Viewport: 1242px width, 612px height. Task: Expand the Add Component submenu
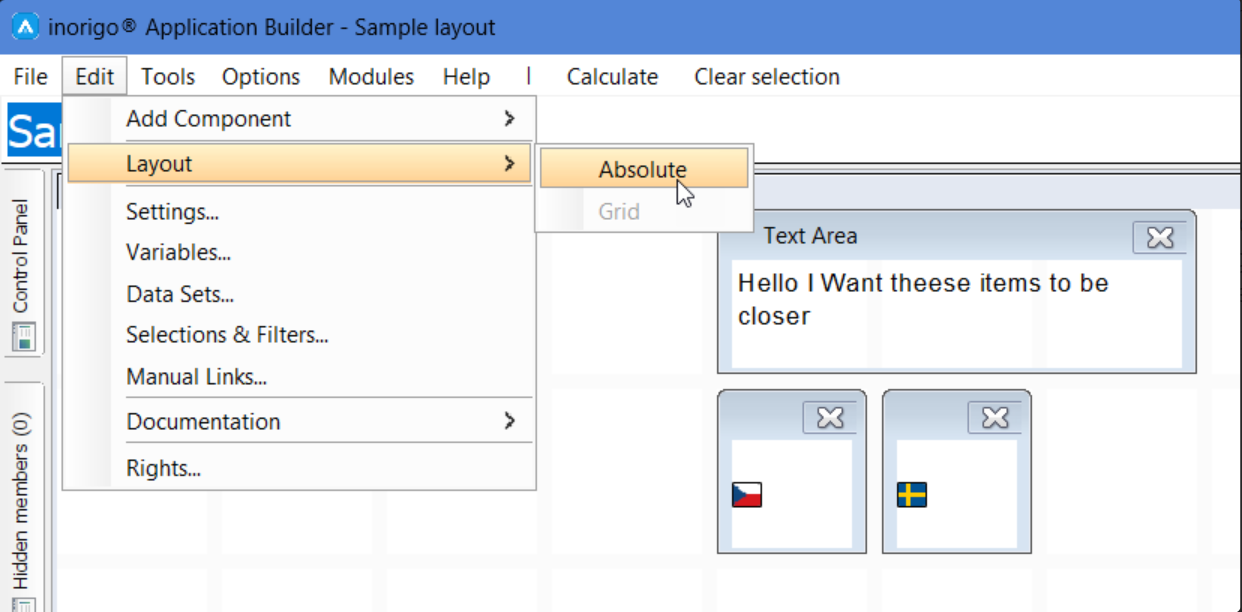pyautogui.click(x=509, y=119)
